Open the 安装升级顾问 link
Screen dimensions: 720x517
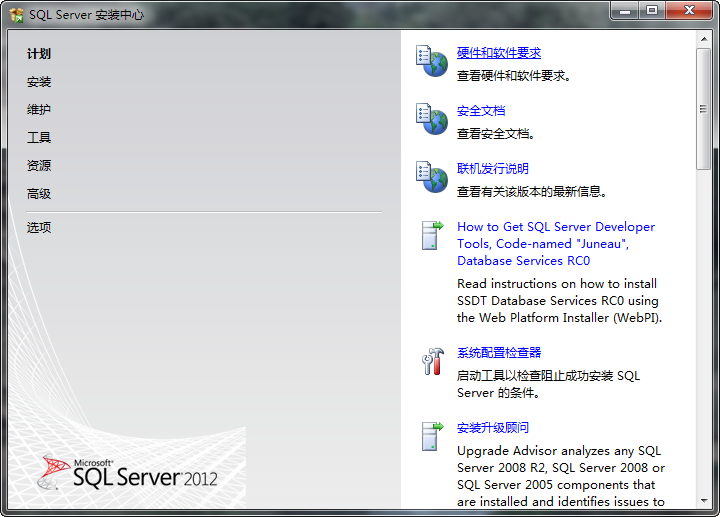point(493,428)
